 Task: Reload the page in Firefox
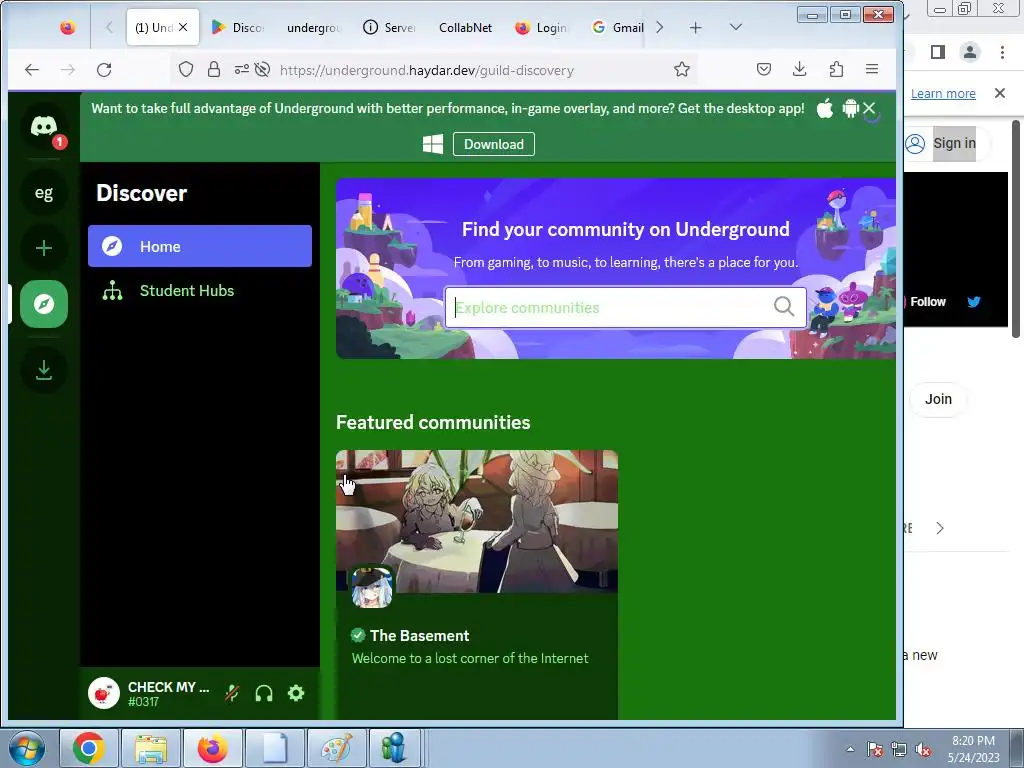click(x=104, y=69)
